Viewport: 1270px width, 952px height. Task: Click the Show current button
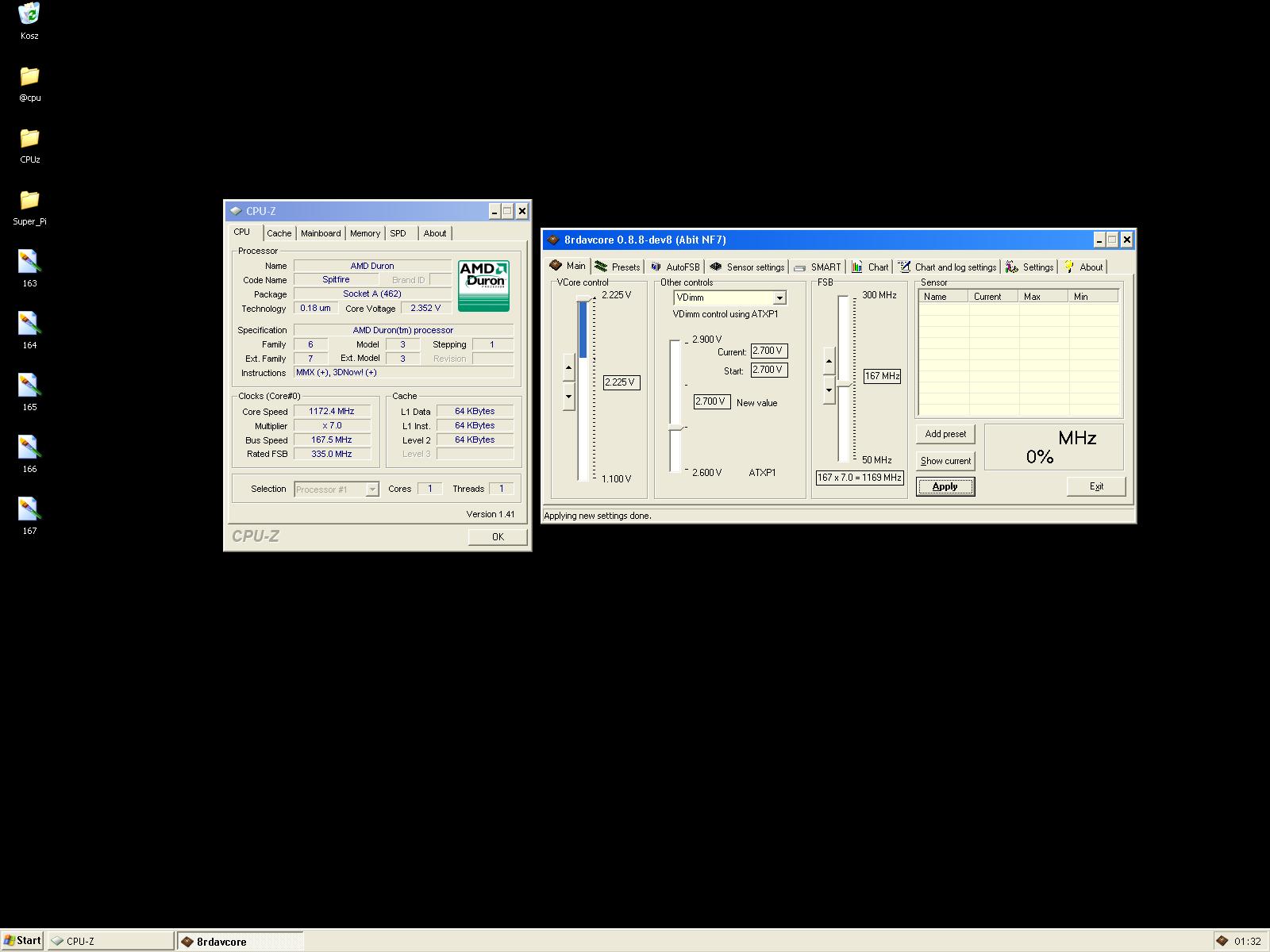click(945, 461)
